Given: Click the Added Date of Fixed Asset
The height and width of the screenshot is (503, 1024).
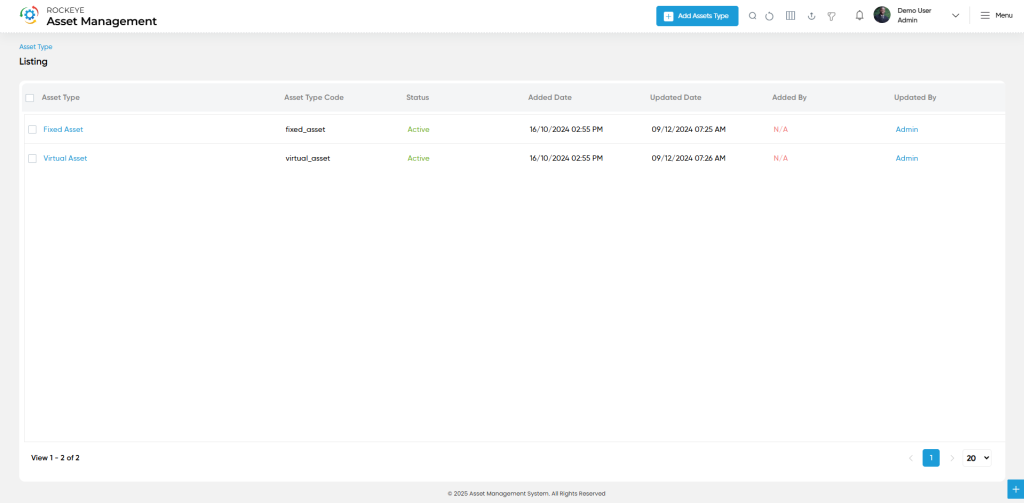Looking at the screenshot, I should pyautogui.click(x=566, y=129).
